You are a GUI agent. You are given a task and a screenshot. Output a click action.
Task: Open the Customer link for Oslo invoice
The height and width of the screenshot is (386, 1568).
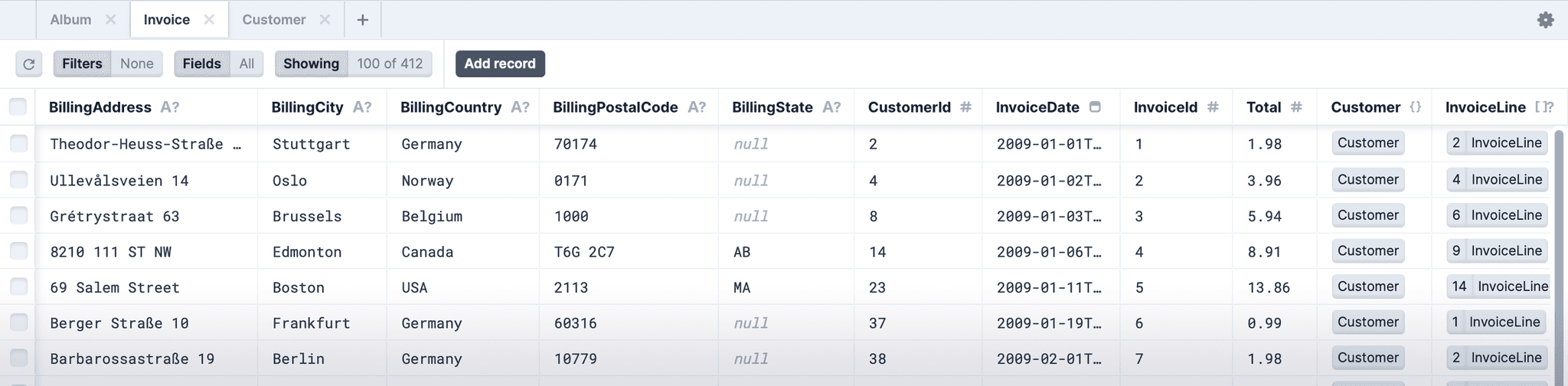click(x=1368, y=180)
